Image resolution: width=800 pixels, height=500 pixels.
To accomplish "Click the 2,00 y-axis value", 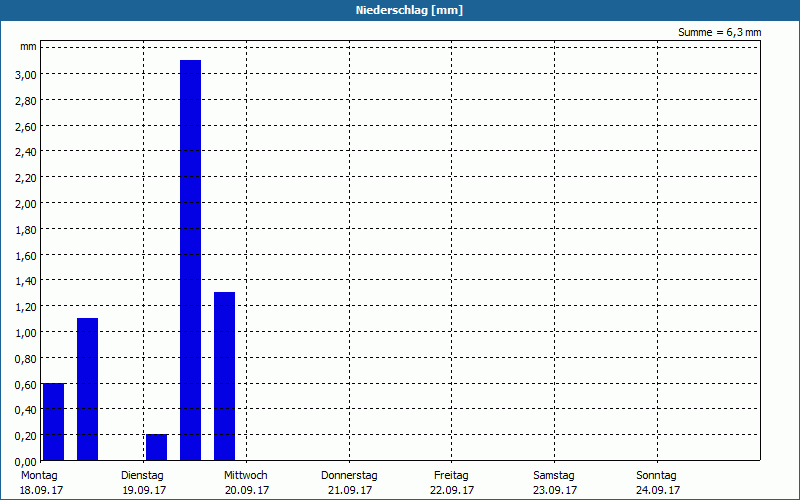I will tap(26, 204).
